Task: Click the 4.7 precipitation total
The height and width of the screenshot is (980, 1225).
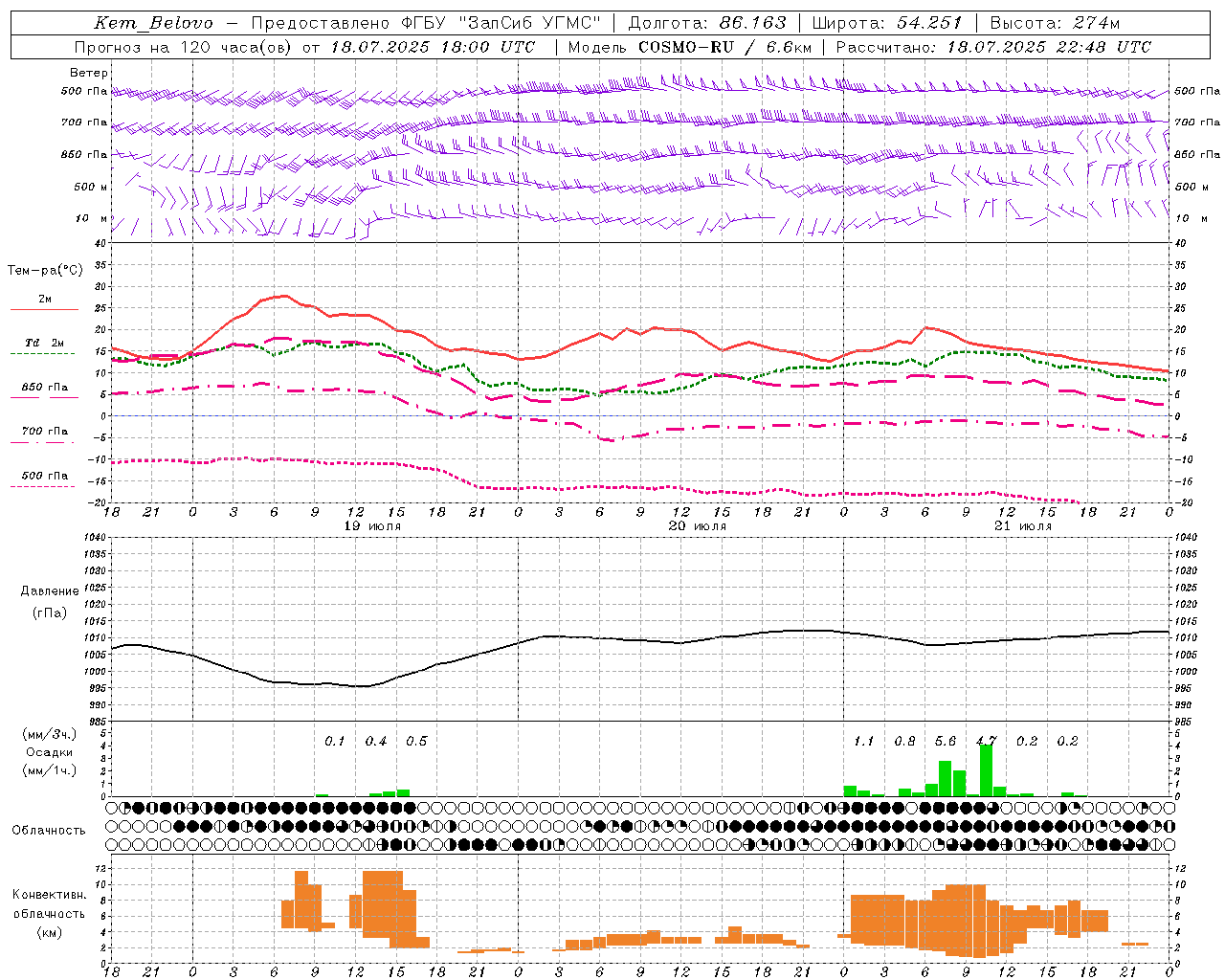Action: [x=986, y=741]
